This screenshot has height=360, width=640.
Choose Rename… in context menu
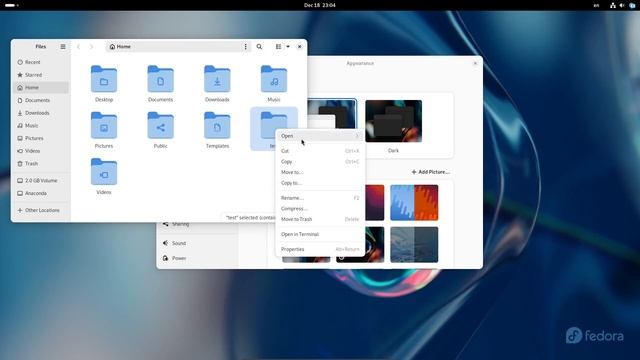tap(320, 198)
